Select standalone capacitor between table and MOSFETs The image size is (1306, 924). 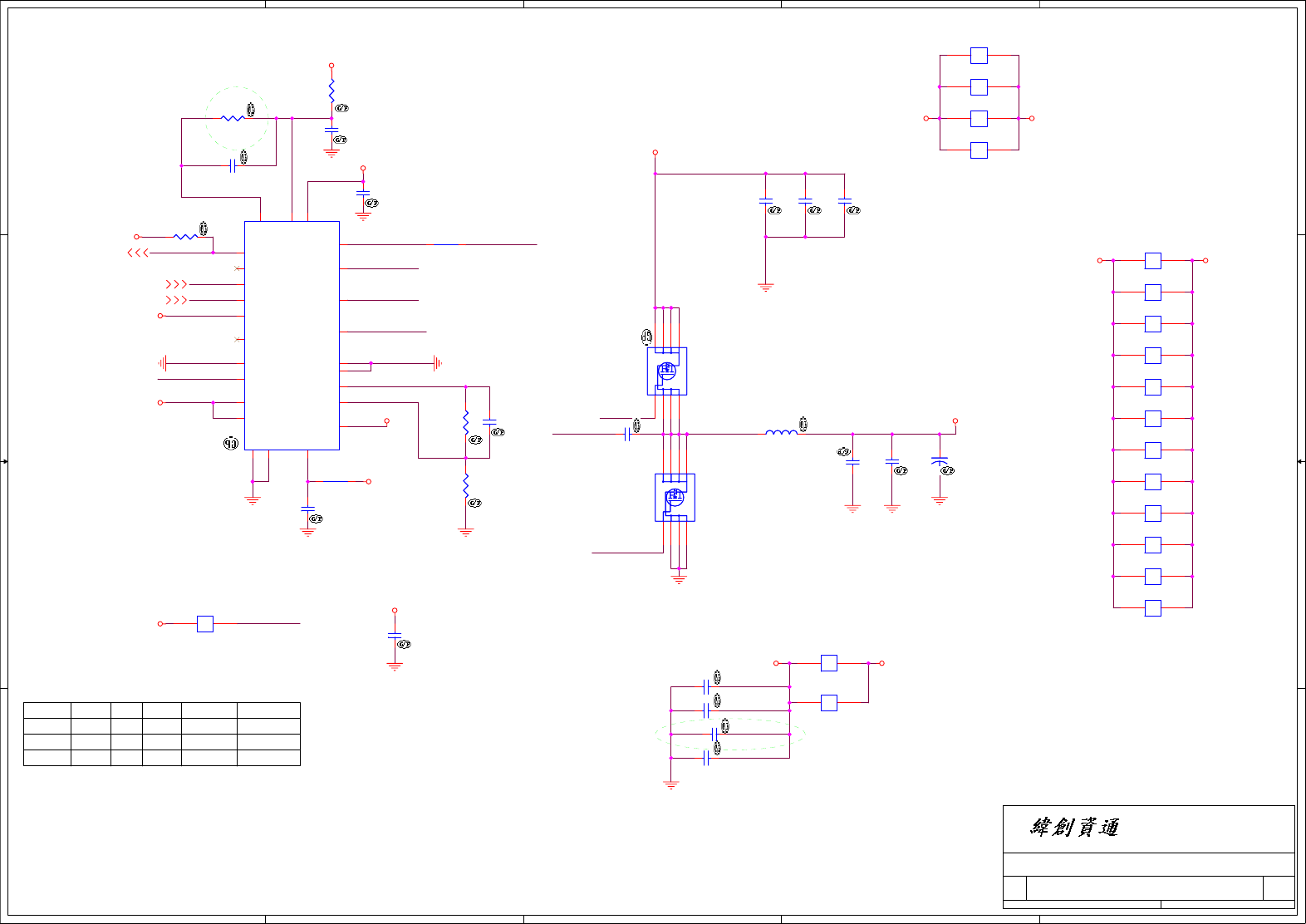tap(395, 636)
